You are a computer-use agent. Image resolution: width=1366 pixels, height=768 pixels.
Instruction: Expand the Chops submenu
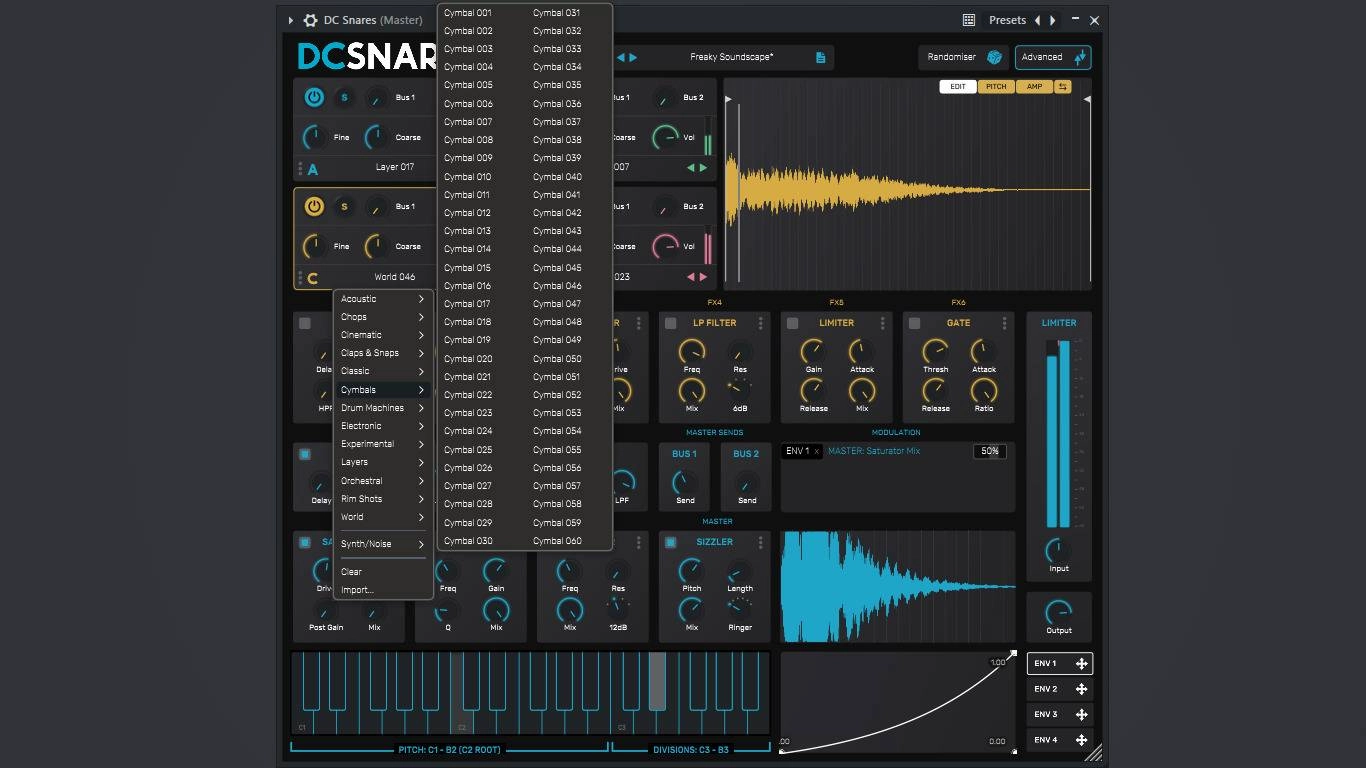383,317
